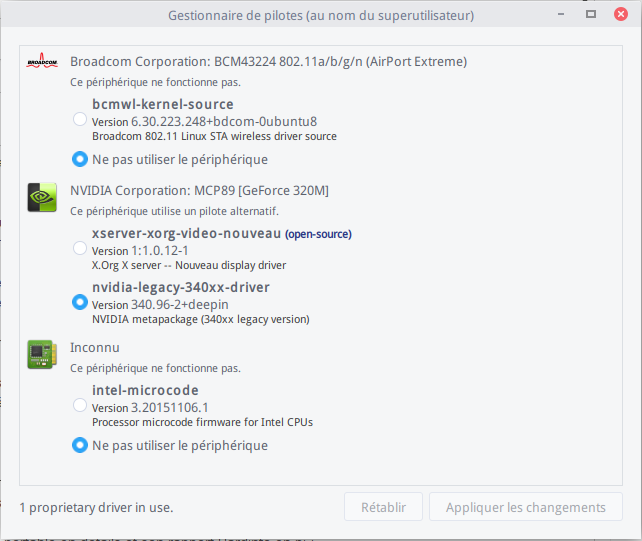642x541 pixels.
Task: Close the Gestionnaire de pilotes window
Action: point(621,15)
